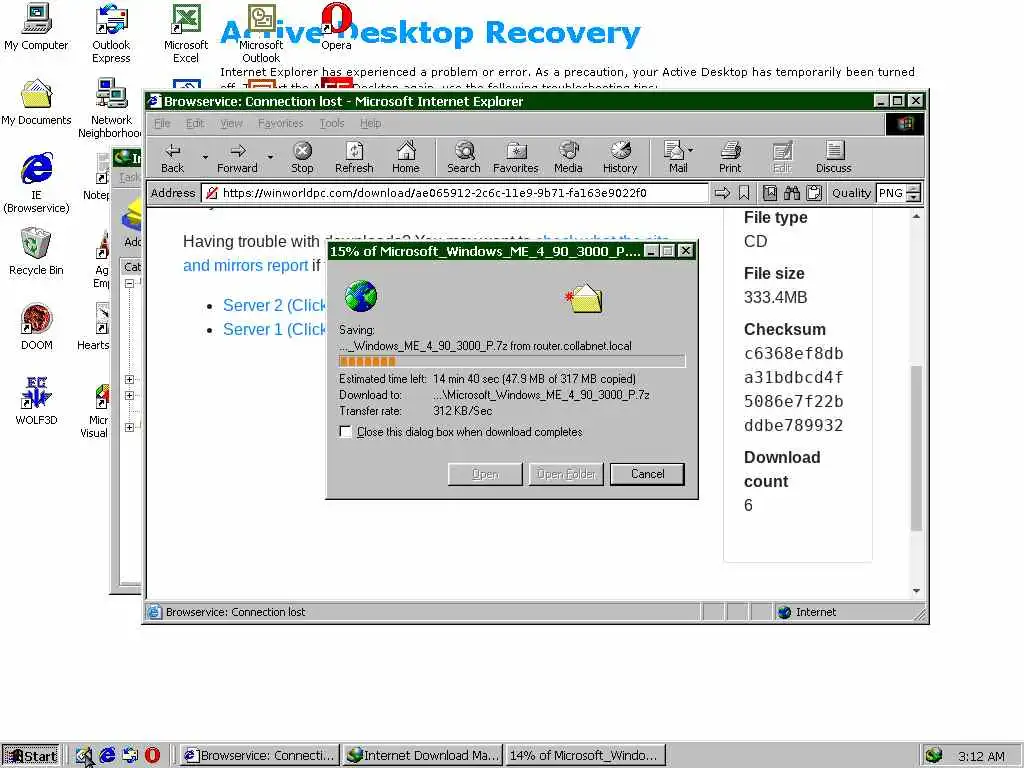Image resolution: width=1024 pixels, height=768 pixels.
Task: Click Internet Explorer in Quick Launch
Action: click(107, 755)
